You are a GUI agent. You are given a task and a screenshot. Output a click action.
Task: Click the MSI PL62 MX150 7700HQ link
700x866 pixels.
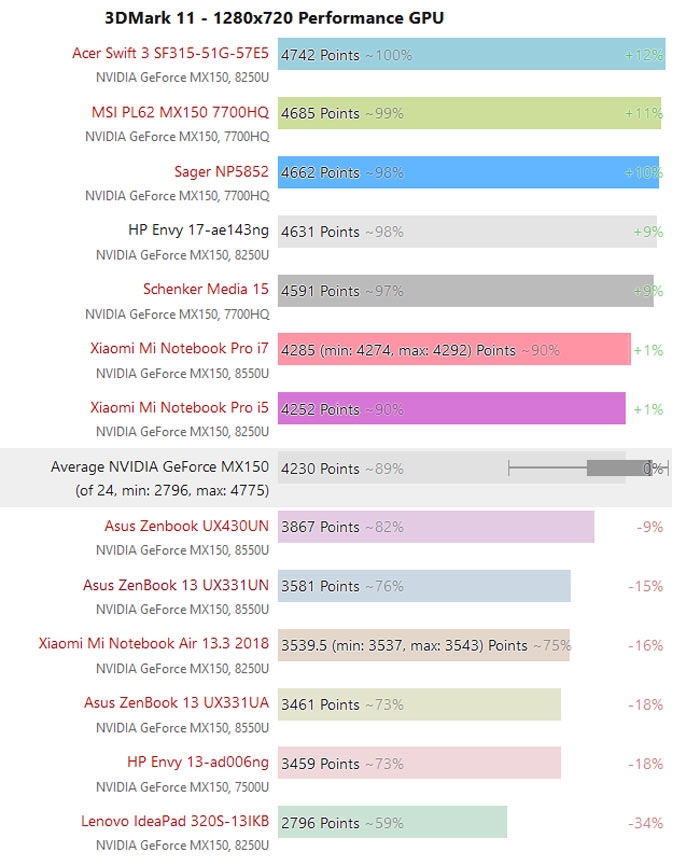(176, 113)
